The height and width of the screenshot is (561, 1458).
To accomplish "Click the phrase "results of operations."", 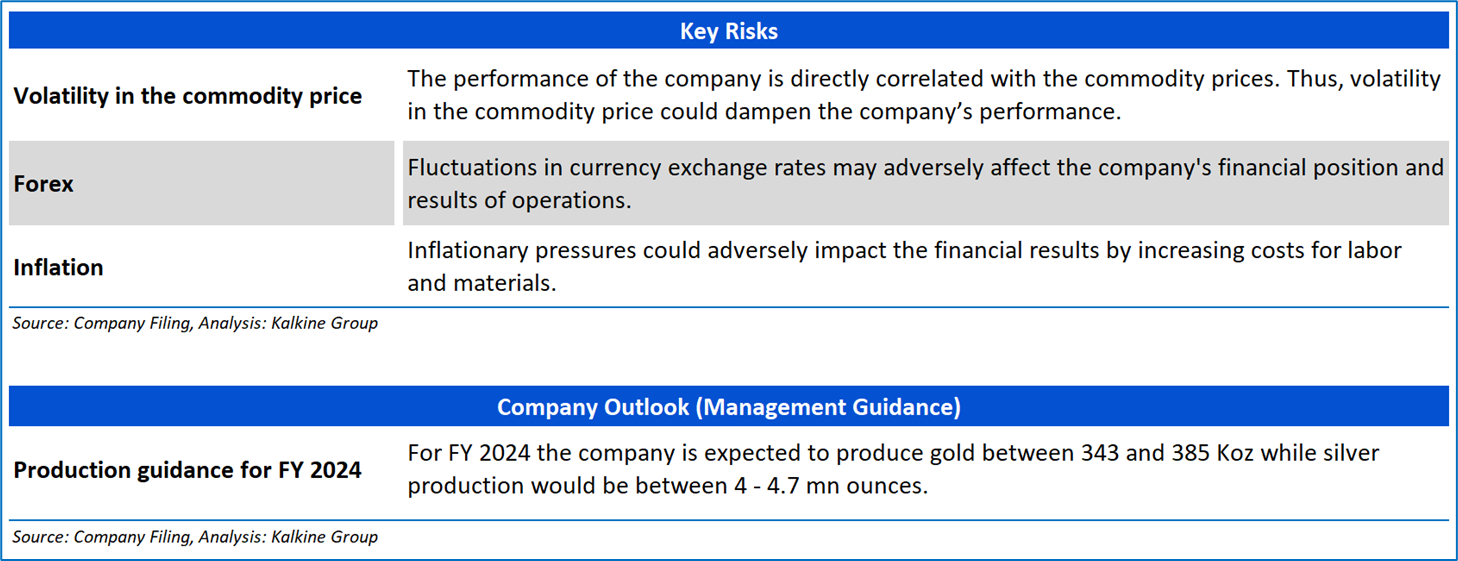I will 519,200.
